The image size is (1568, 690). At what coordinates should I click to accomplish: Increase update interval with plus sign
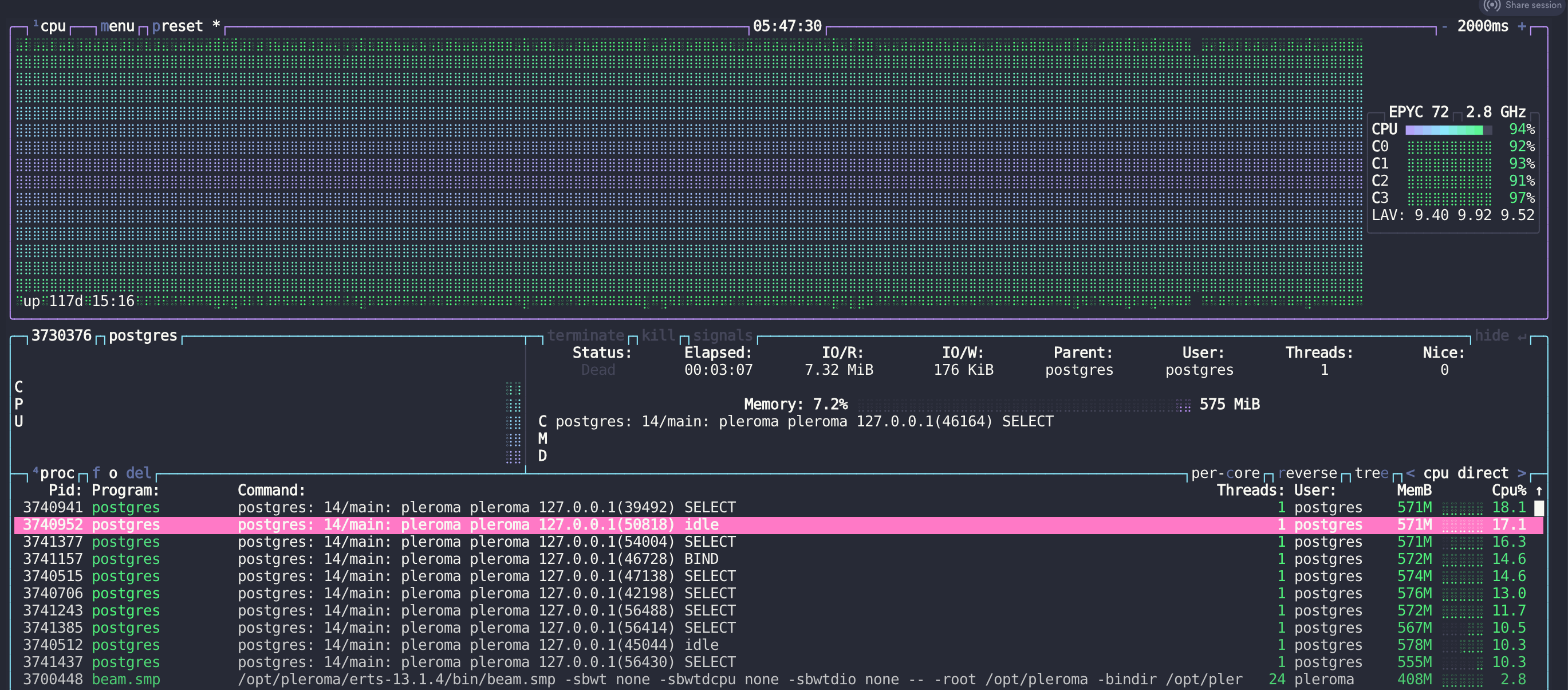click(1522, 26)
